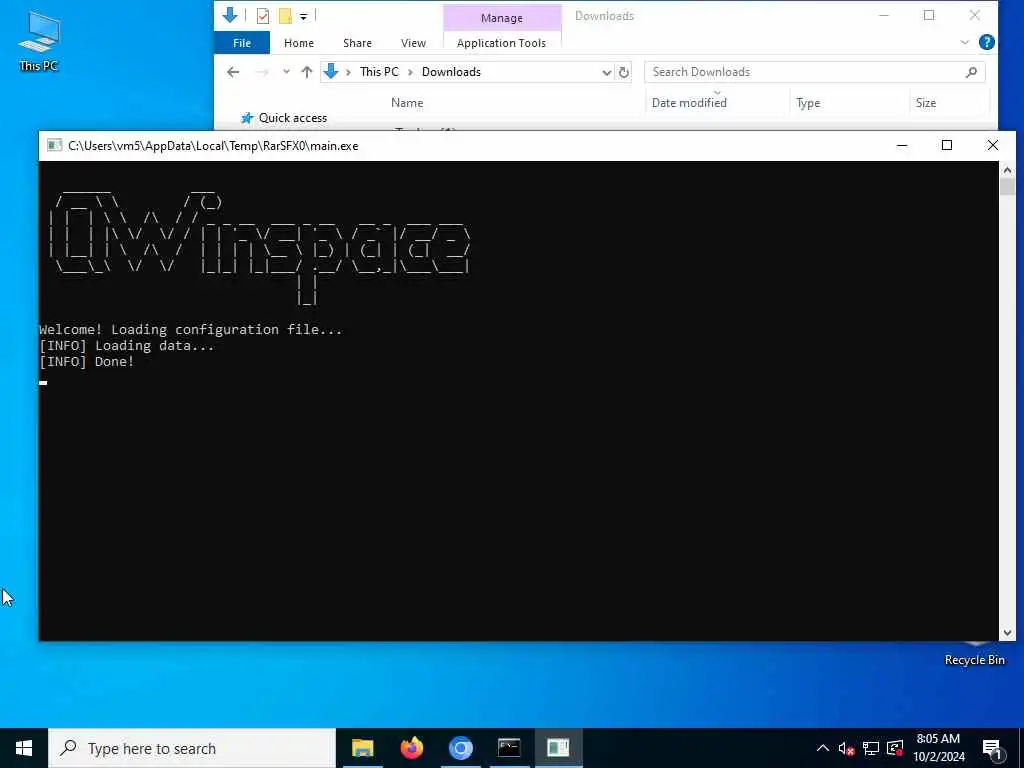Launch Chrome from the taskbar
1024x768 pixels.
tap(460, 748)
